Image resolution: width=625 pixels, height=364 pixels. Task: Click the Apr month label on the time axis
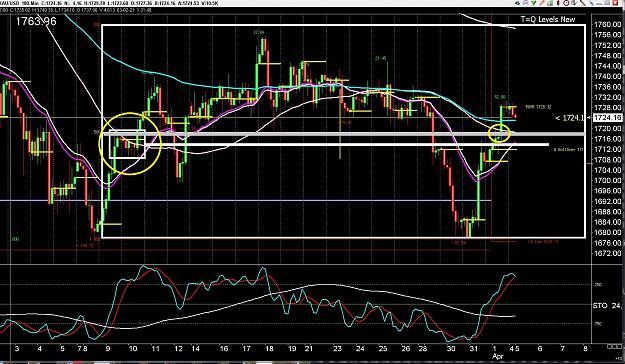click(497, 356)
